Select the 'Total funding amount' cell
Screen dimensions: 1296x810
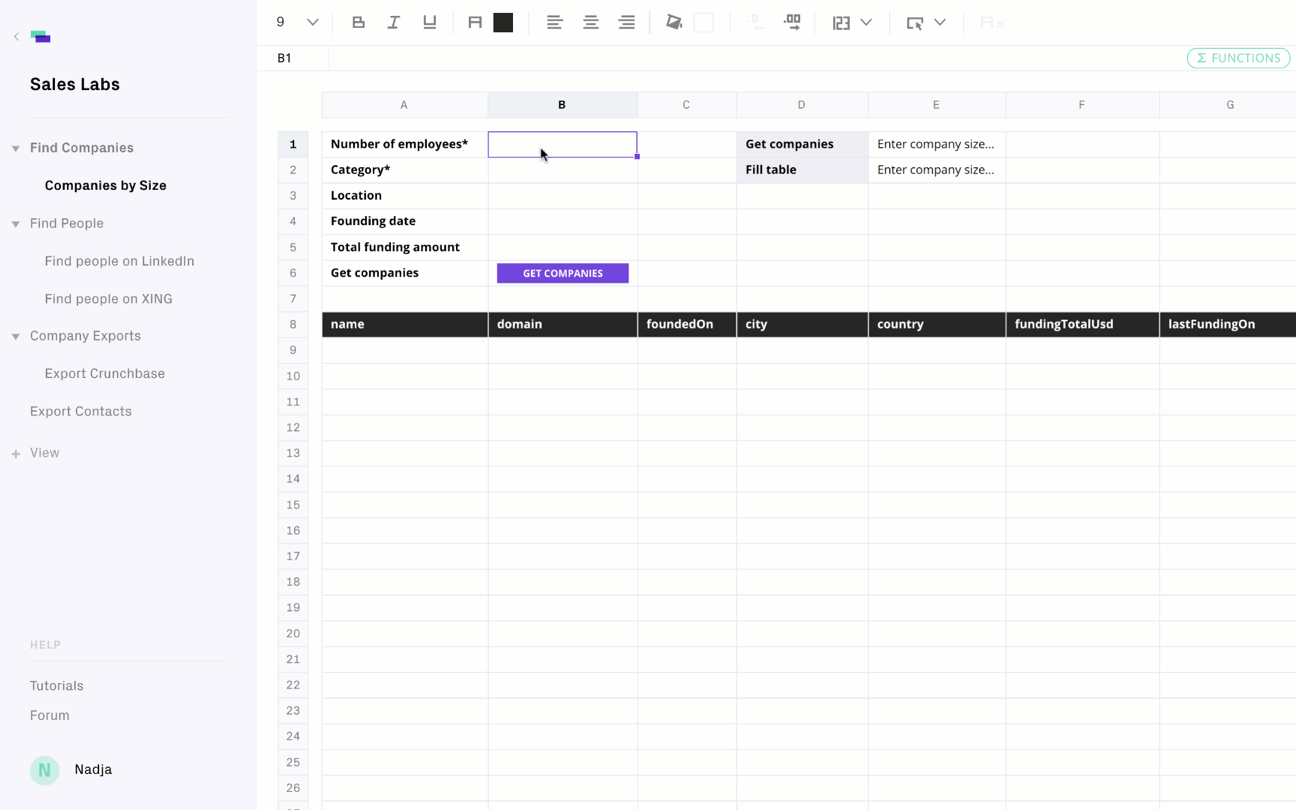pos(404,247)
